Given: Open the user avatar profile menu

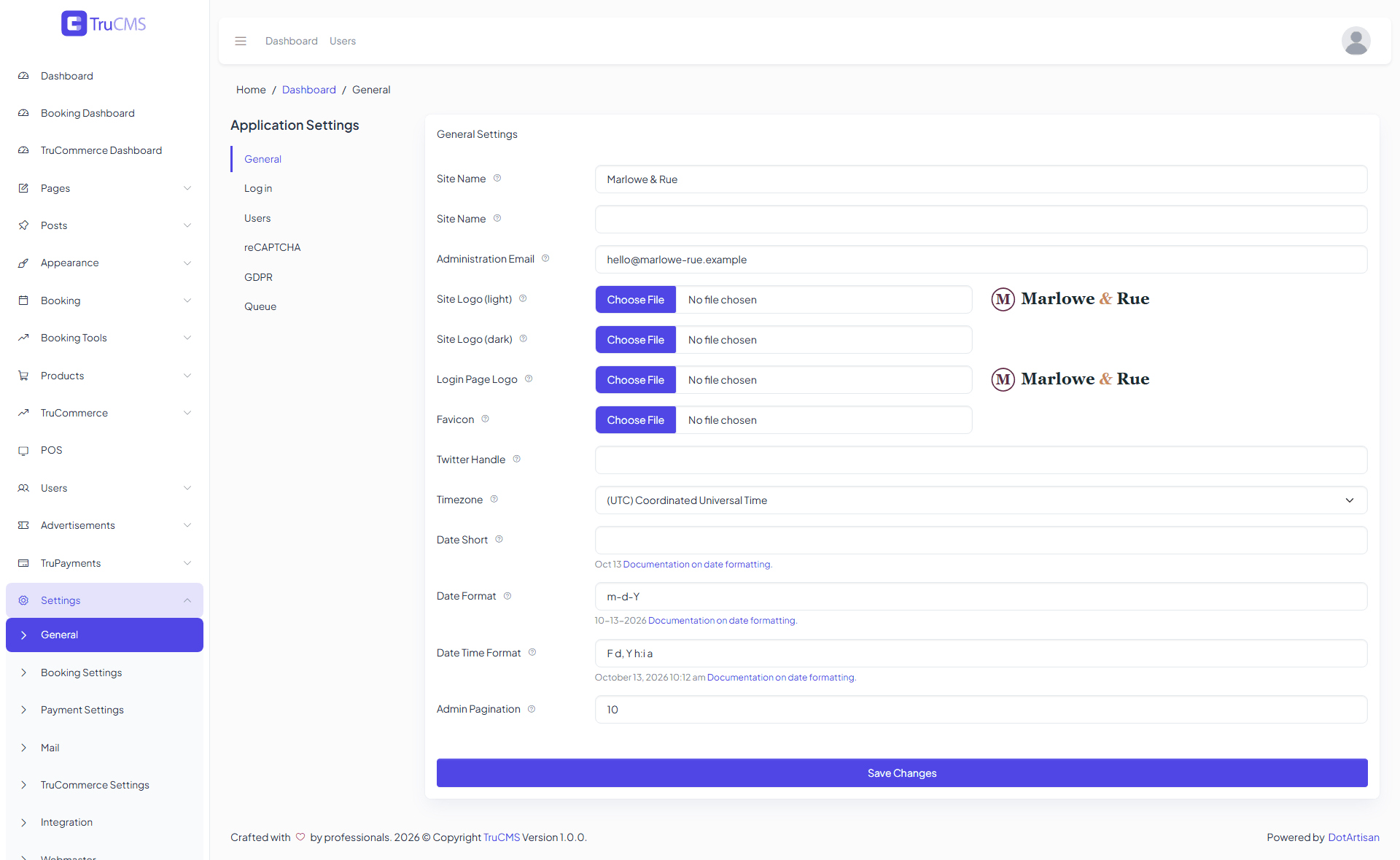Looking at the screenshot, I should (x=1356, y=41).
